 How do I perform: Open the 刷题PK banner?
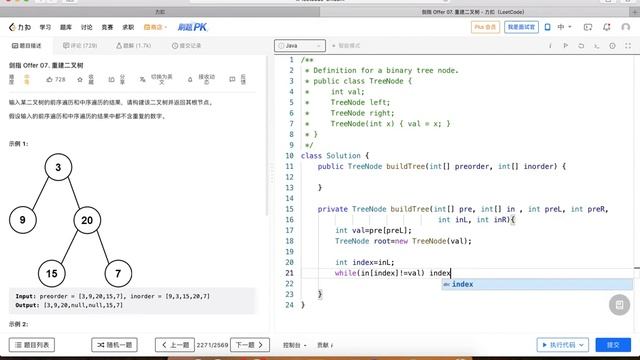[192, 27]
